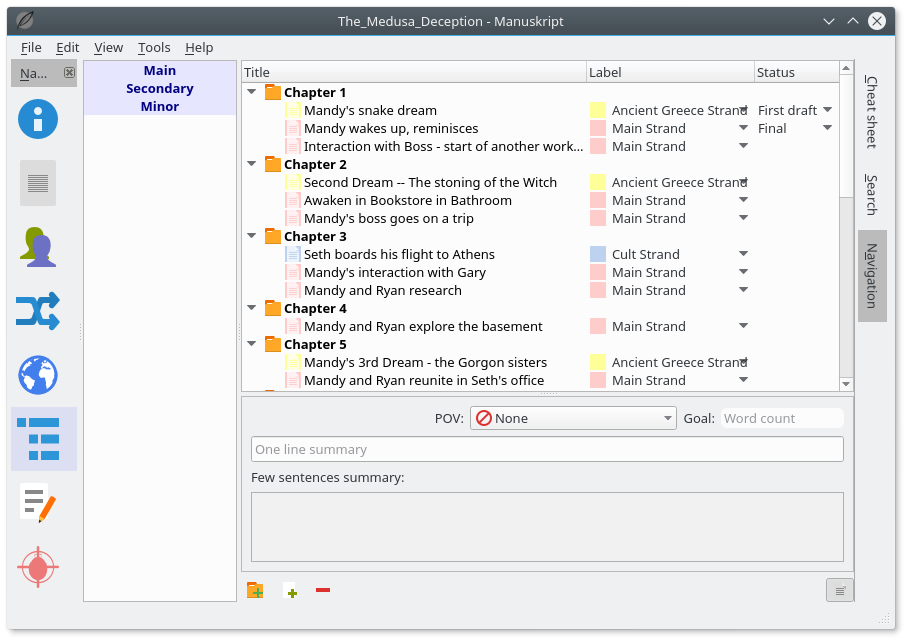Screen dimensions: 908x642
Task: Click the yellow label swatch for Mandy's snake dream
Action: (598, 111)
